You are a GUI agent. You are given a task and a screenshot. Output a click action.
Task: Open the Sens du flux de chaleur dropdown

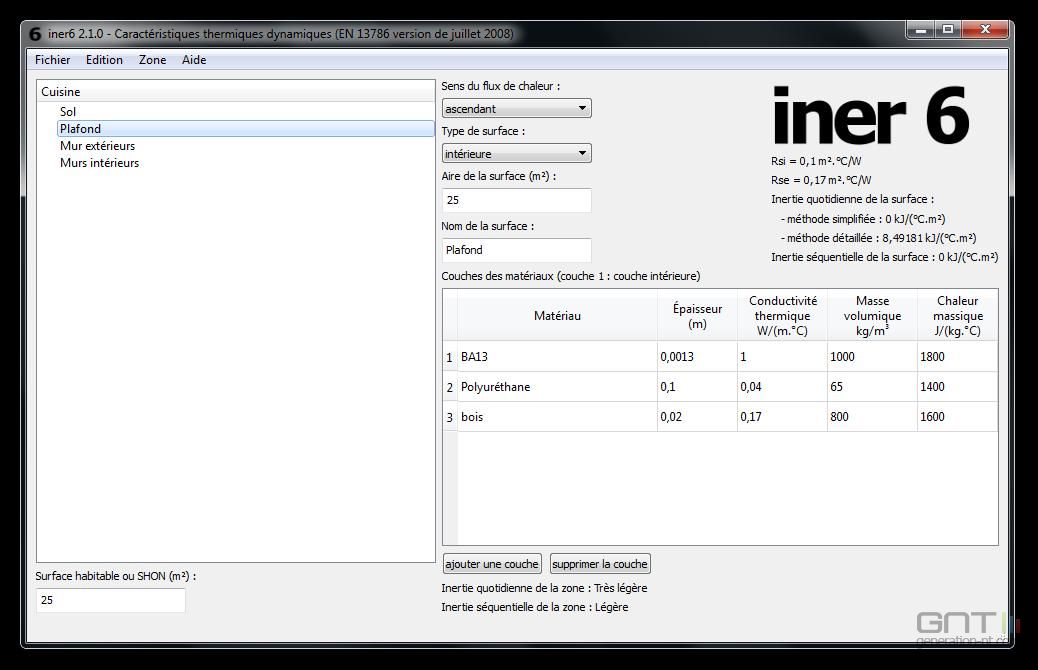tap(516, 108)
